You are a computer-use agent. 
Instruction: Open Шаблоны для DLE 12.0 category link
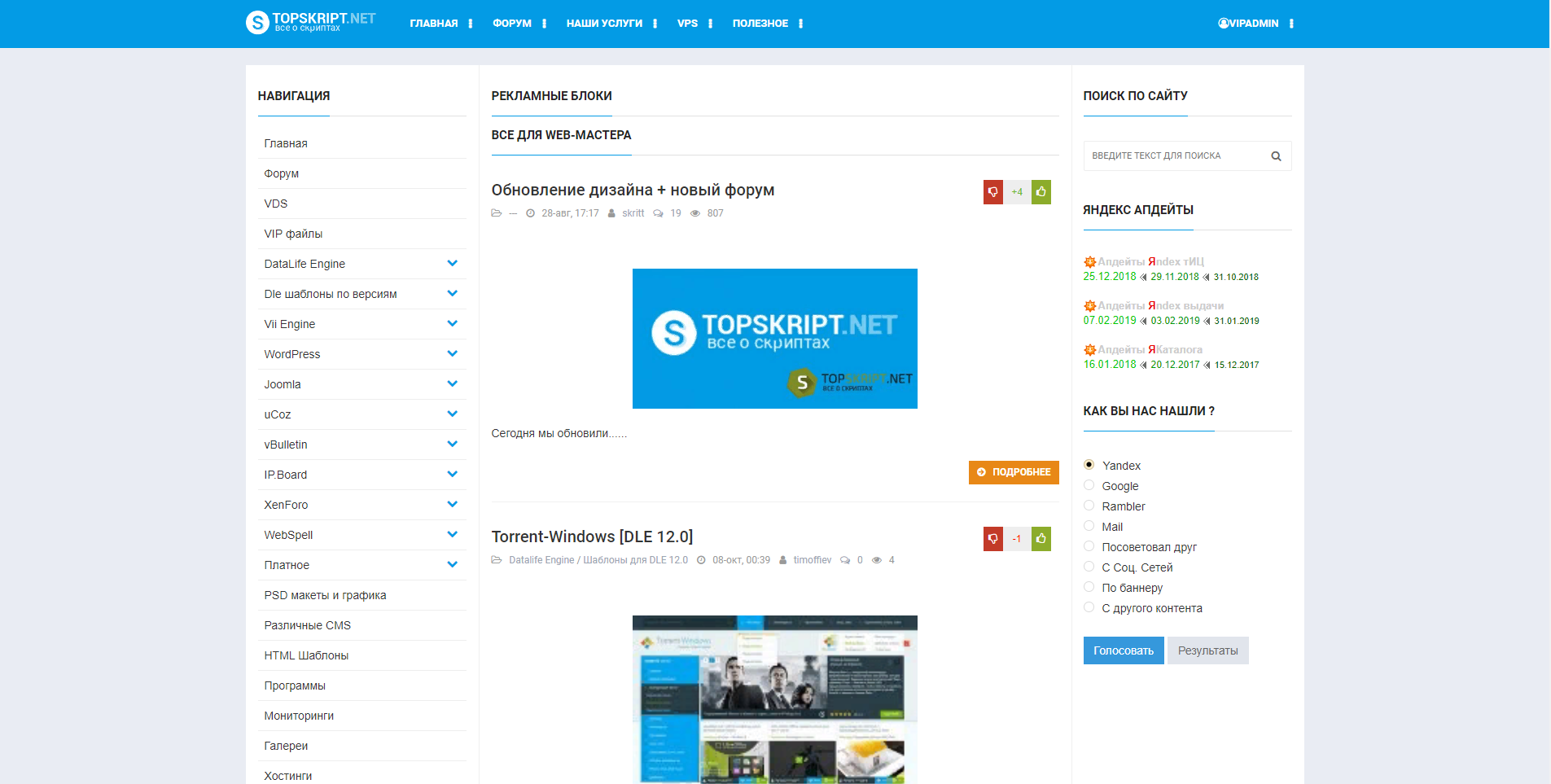[x=635, y=560]
